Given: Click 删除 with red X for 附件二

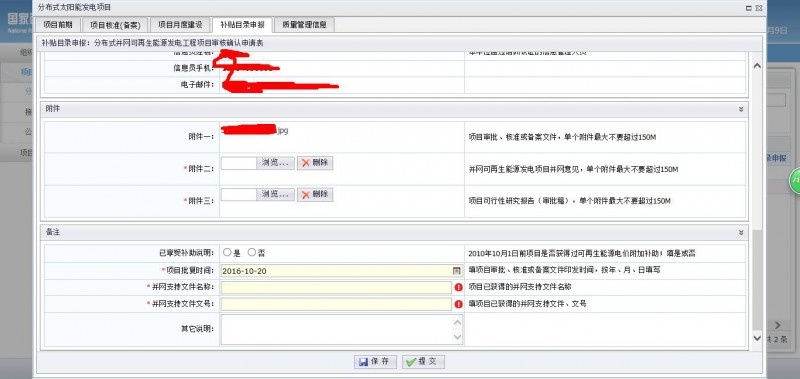Looking at the screenshot, I should pos(315,163).
